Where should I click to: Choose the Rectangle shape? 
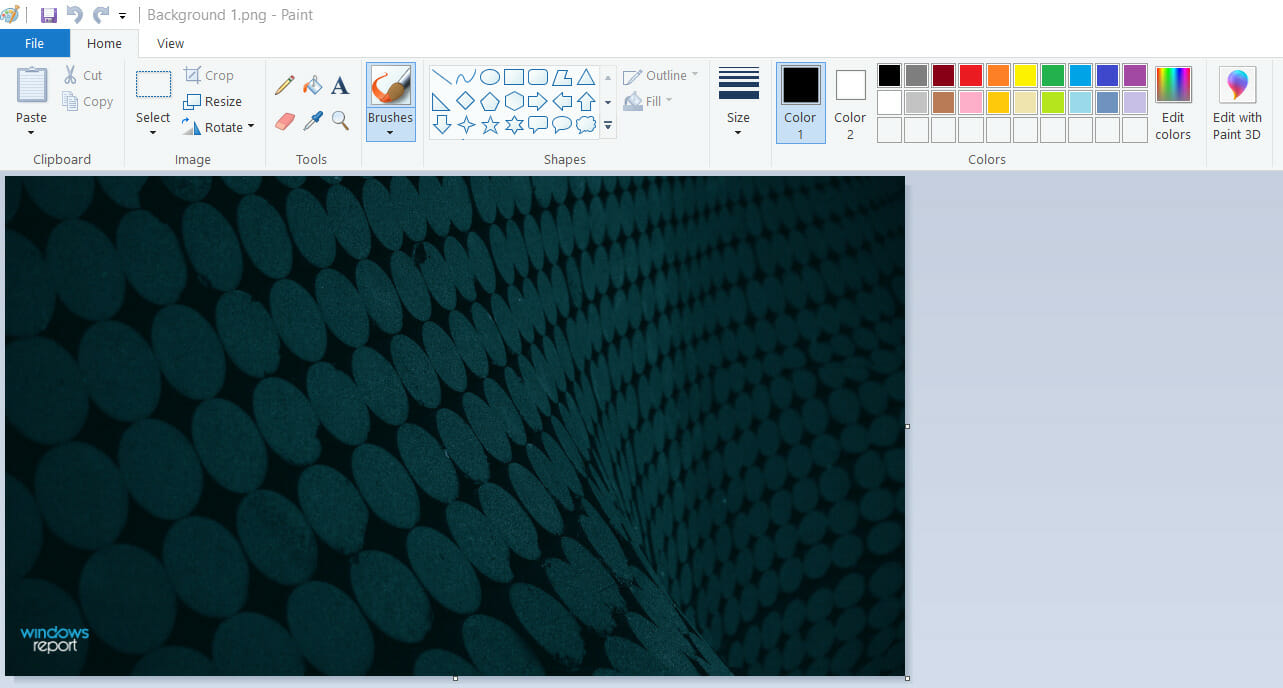click(x=514, y=77)
